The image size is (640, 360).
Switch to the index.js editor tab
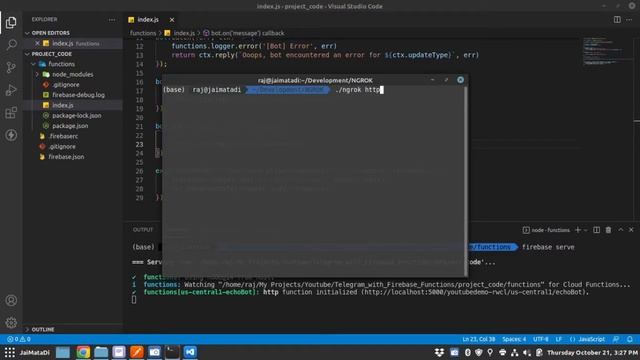tap(148, 20)
